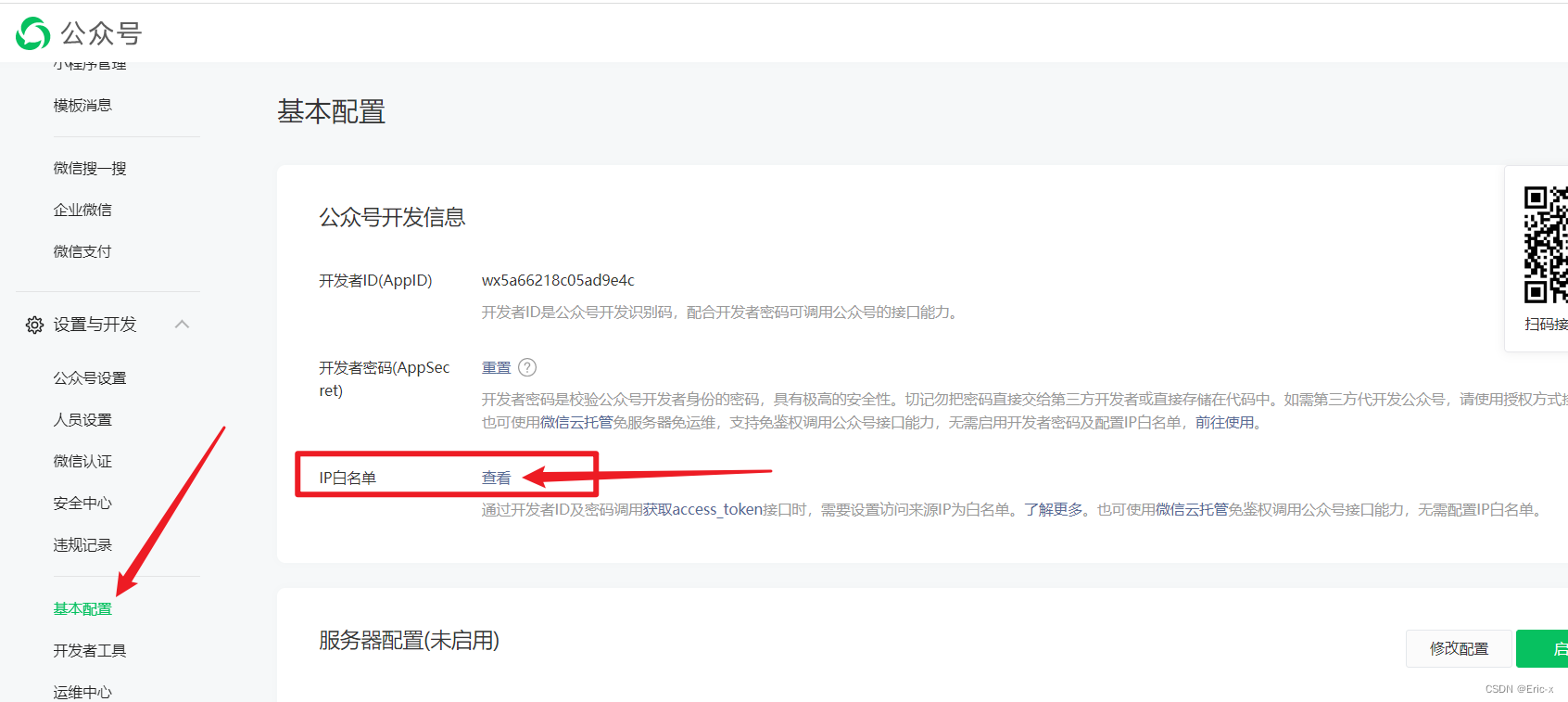1568x702 pixels.
Task: Click 获取access_token link
Action: (702, 510)
